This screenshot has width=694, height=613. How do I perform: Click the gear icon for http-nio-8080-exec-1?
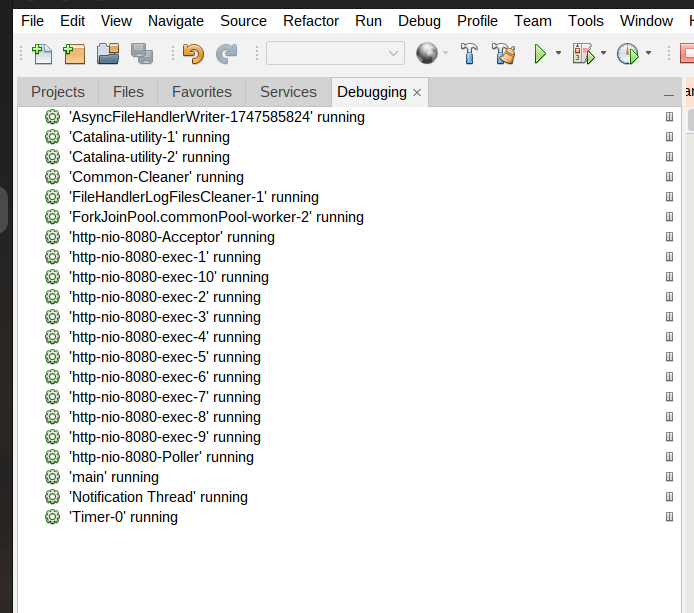tap(52, 257)
